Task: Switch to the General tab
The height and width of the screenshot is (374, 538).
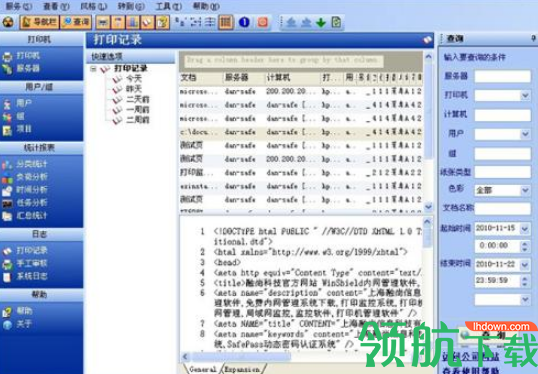Action: 202,369
